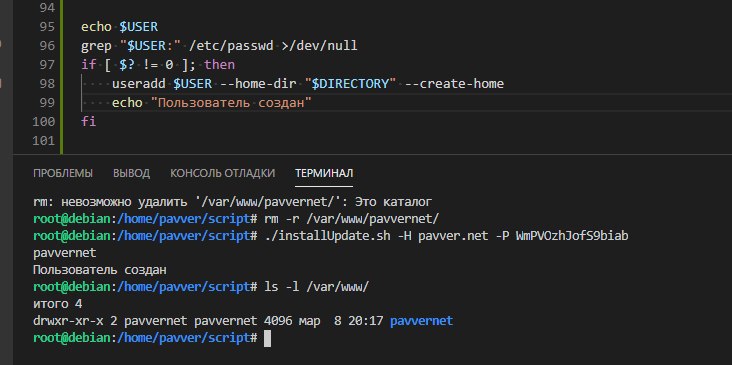
Task: Click the terminal cursor at last prompt
Action: pos(267,338)
